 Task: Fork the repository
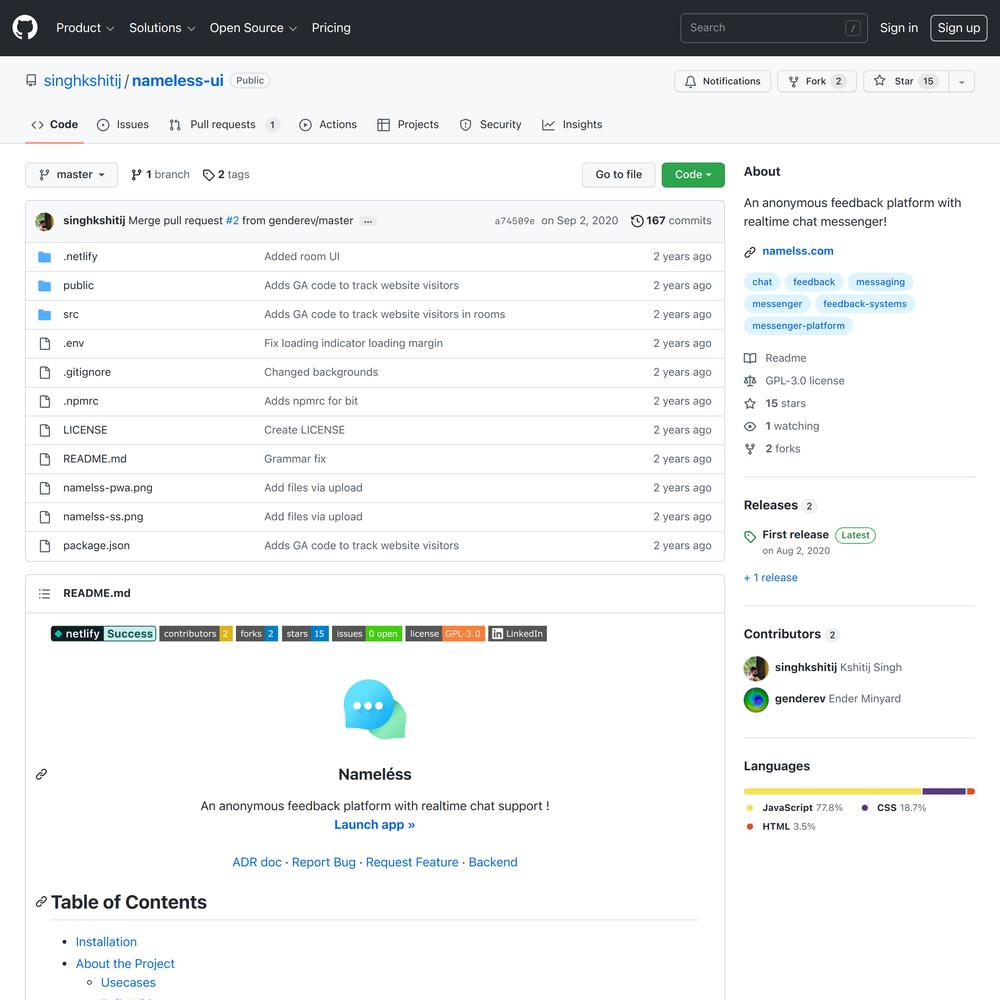[816, 81]
